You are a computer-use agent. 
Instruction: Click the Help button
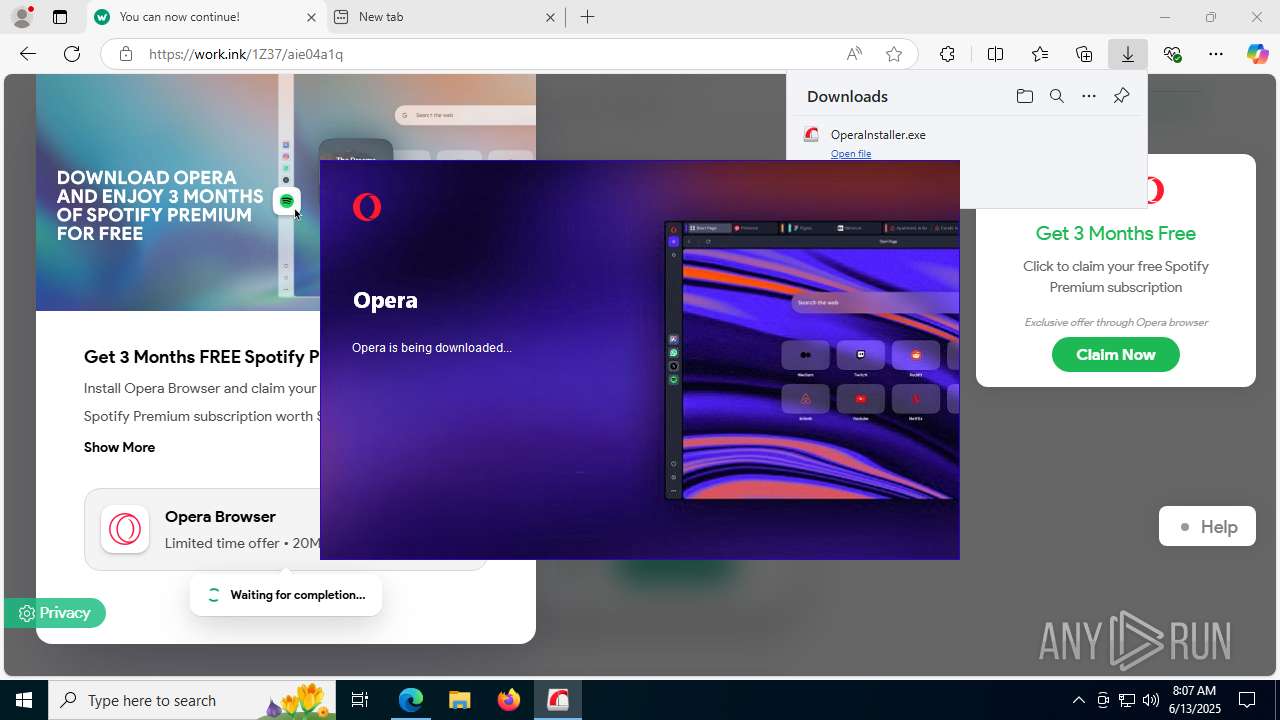coord(1207,527)
